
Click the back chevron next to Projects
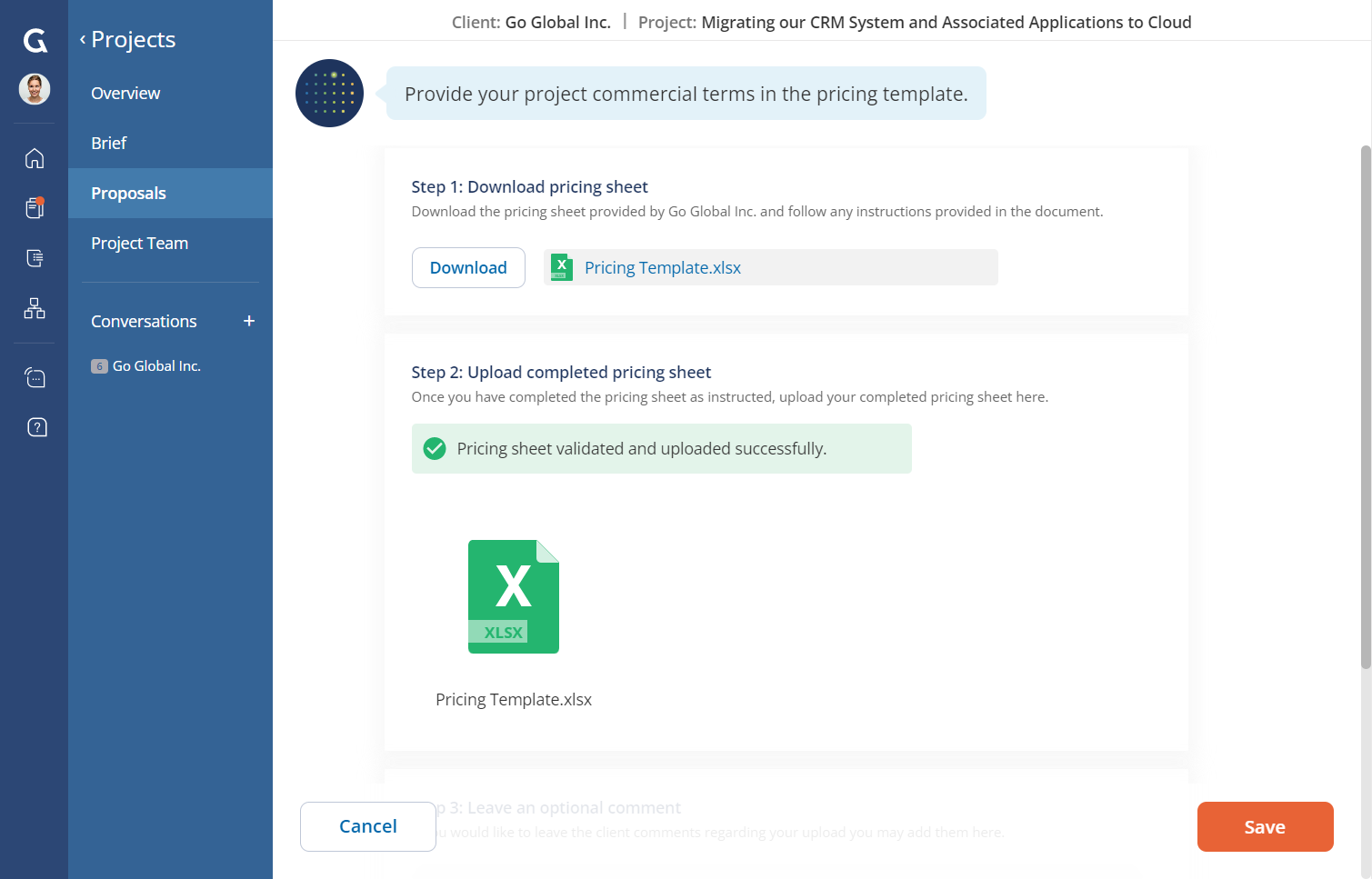pyautogui.click(x=83, y=39)
